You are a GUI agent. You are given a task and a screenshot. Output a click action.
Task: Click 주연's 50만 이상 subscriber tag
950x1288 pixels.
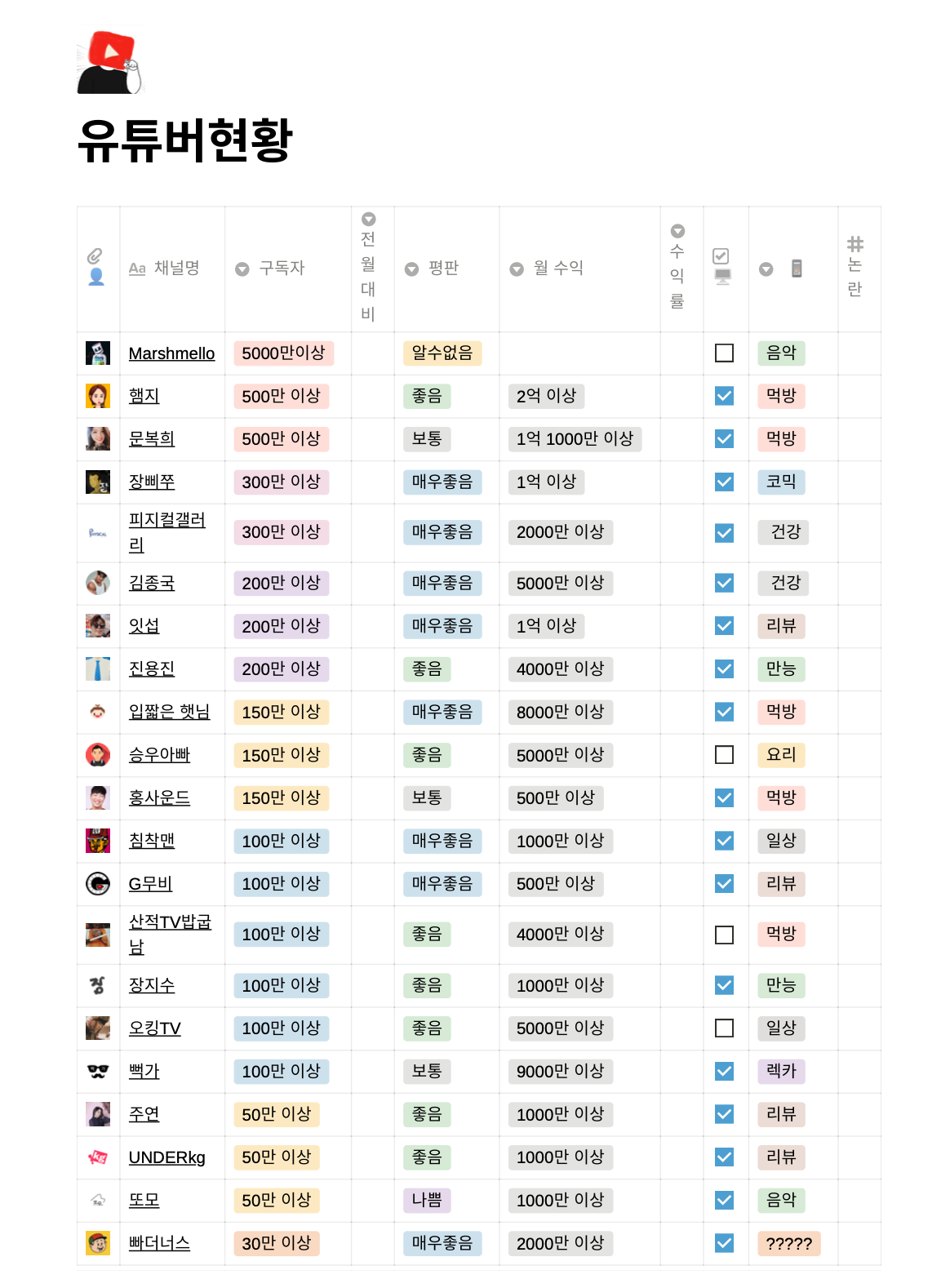pos(276,1114)
